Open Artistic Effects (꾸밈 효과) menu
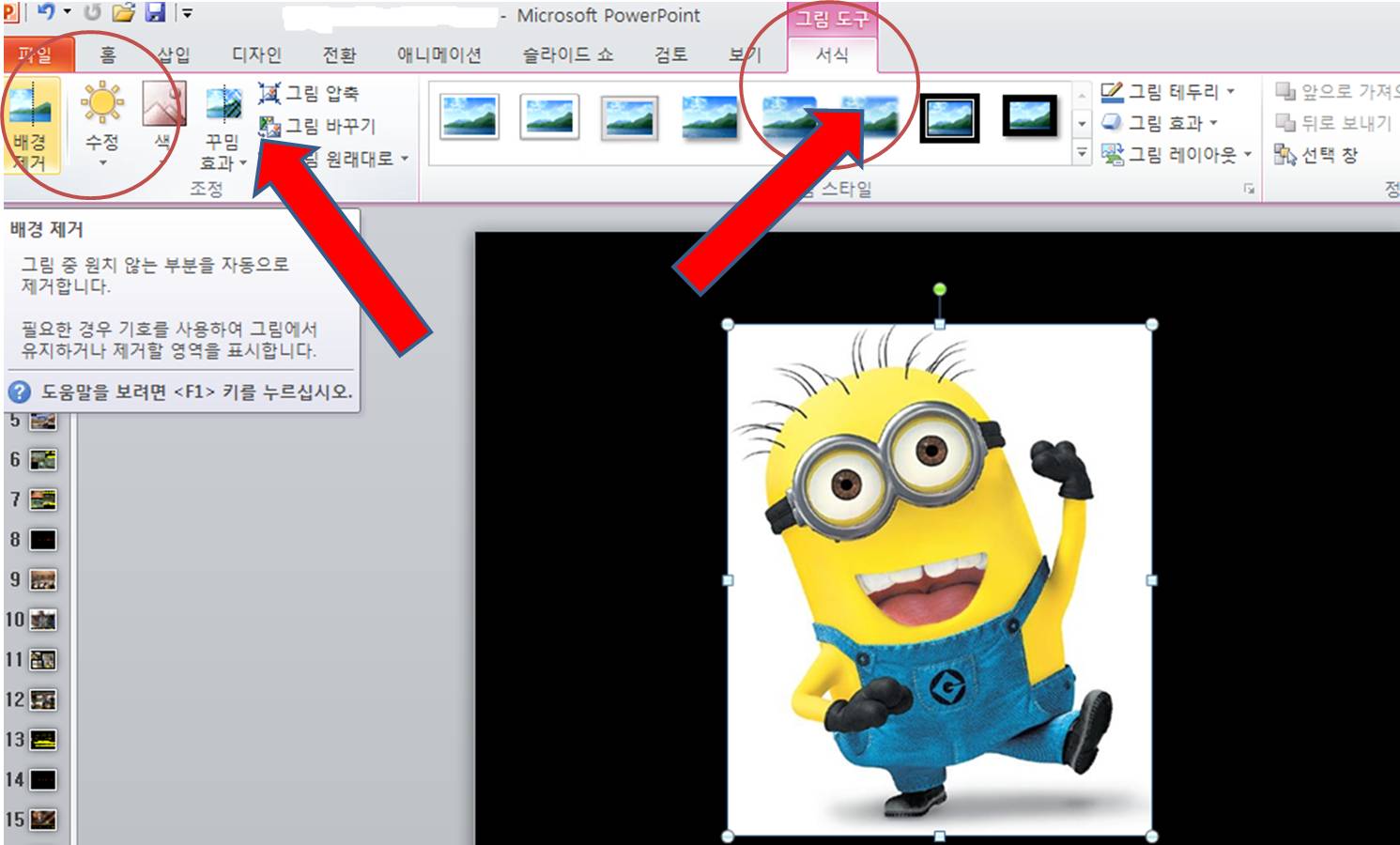 click(223, 126)
